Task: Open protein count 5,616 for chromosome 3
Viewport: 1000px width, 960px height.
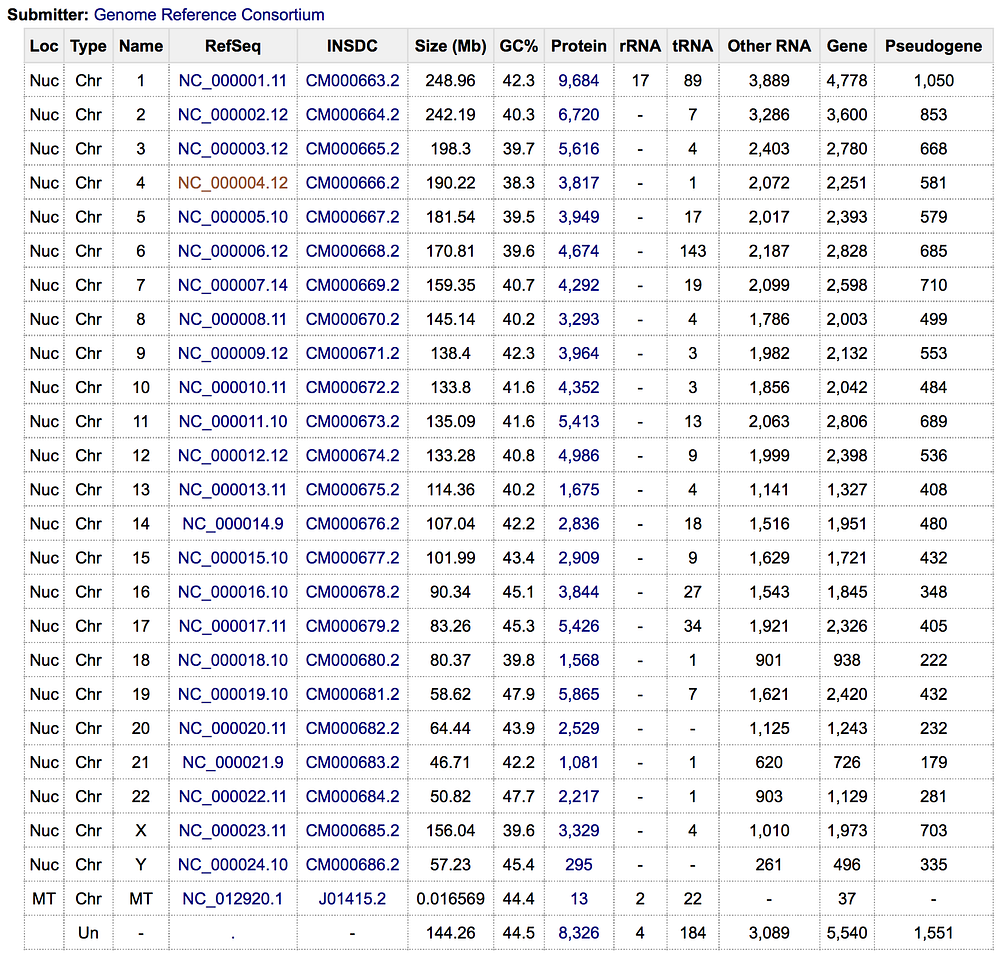Action: coord(579,149)
